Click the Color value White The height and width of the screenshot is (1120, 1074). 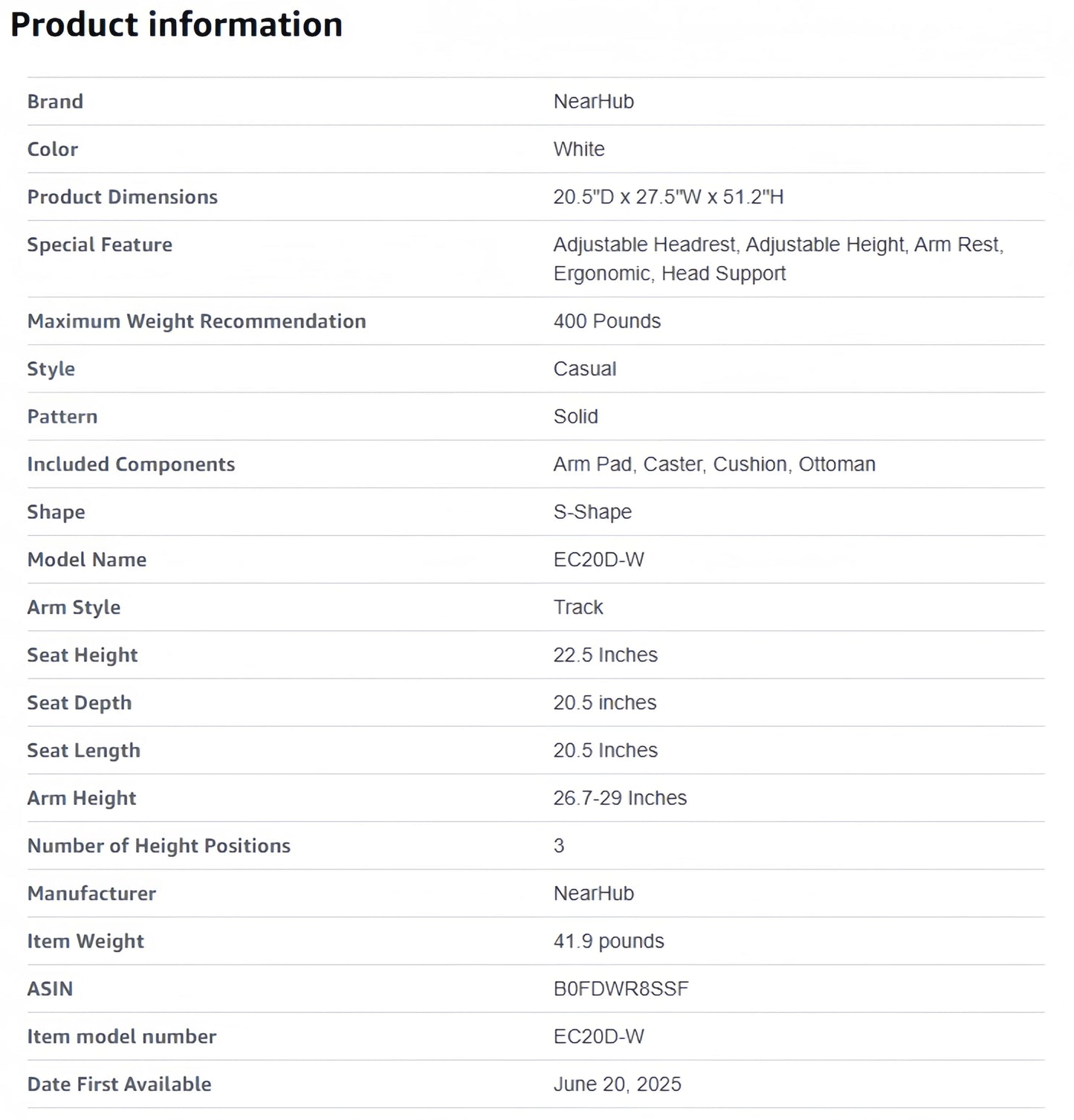pos(578,149)
